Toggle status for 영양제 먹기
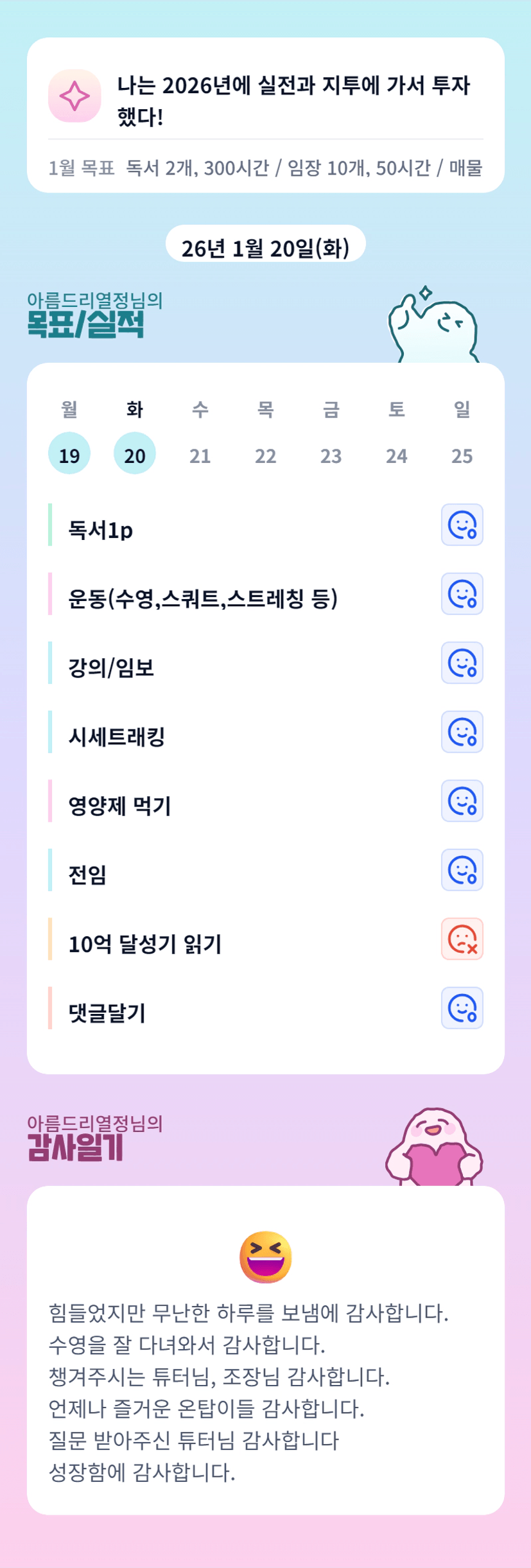Screen dimensions: 531x1568 462,801
